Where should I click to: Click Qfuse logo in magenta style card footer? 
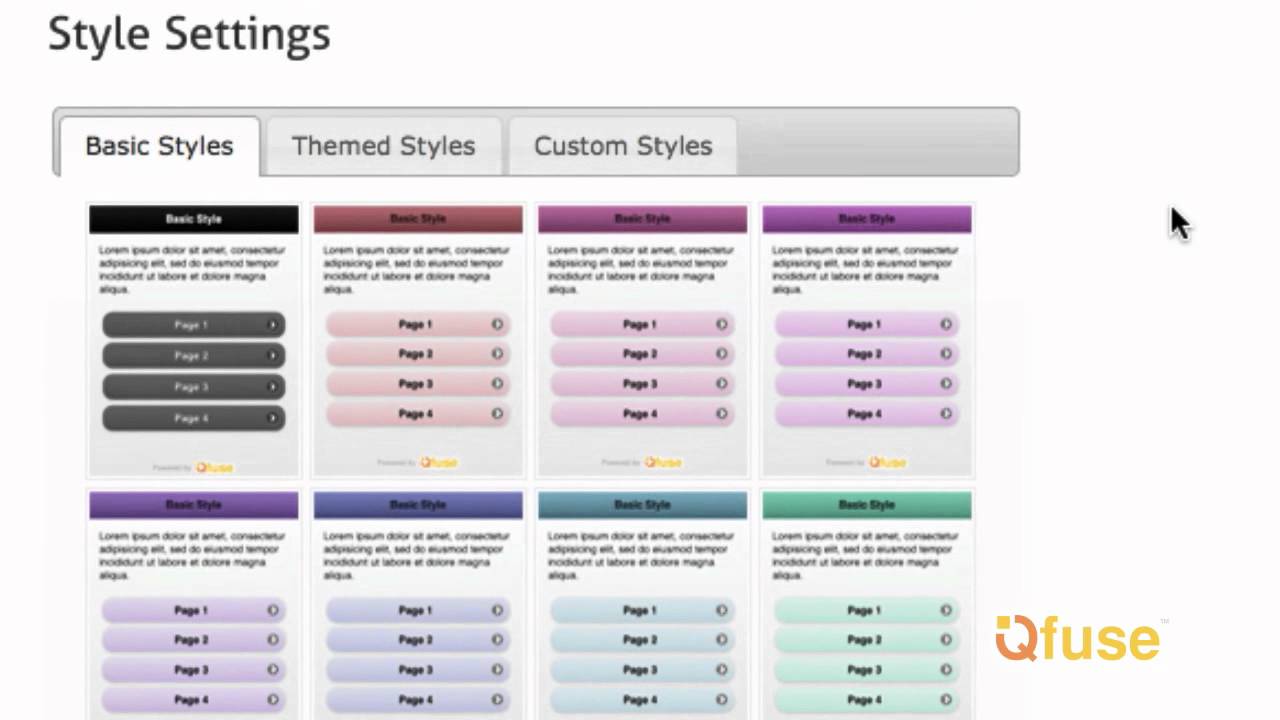click(x=662, y=462)
